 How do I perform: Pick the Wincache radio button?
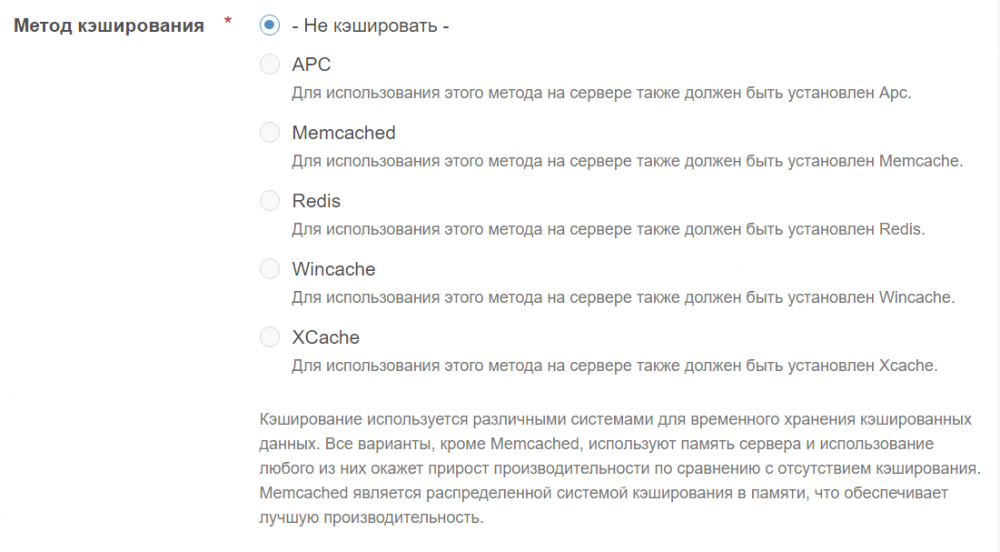point(269,269)
